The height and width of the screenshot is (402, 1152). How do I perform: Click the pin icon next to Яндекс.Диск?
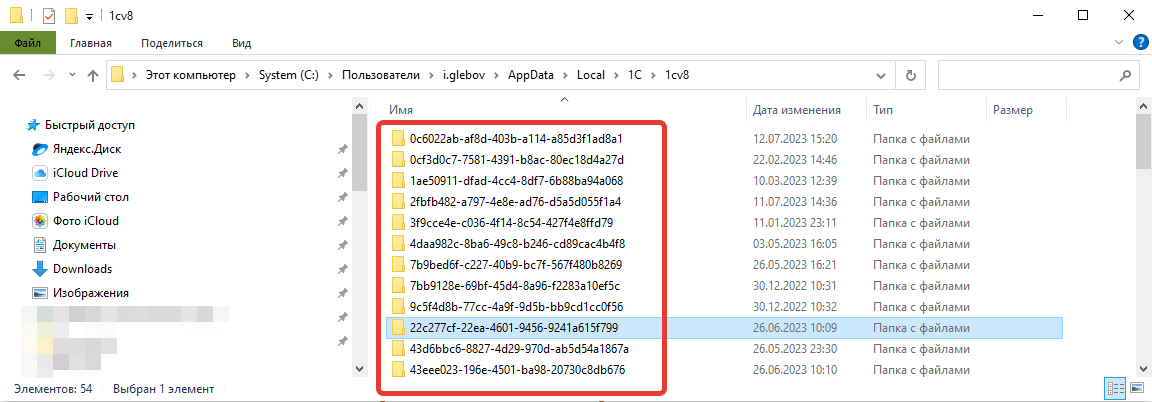[x=342, y=149]
